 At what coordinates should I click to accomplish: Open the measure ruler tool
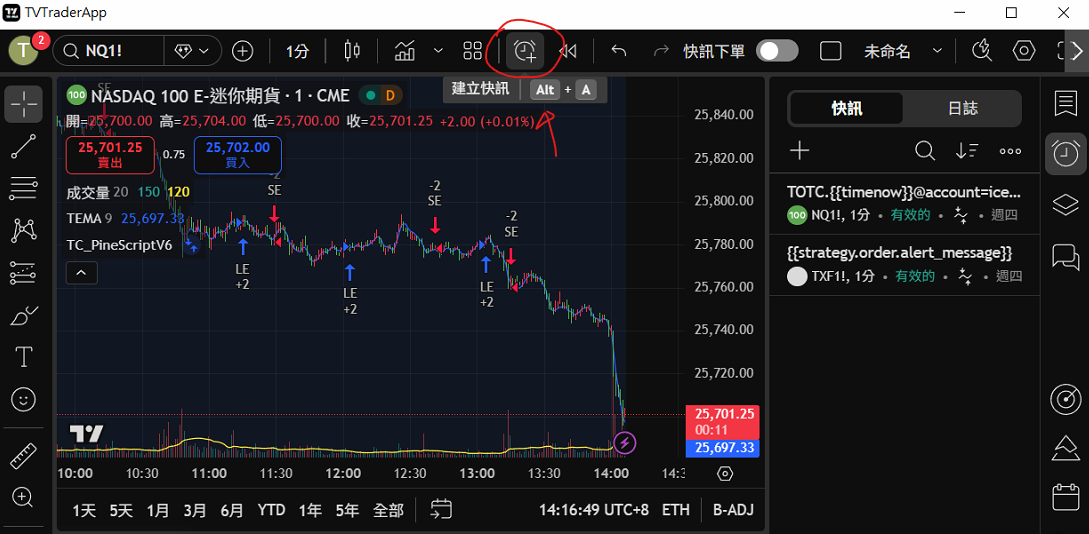click(24, 456)
